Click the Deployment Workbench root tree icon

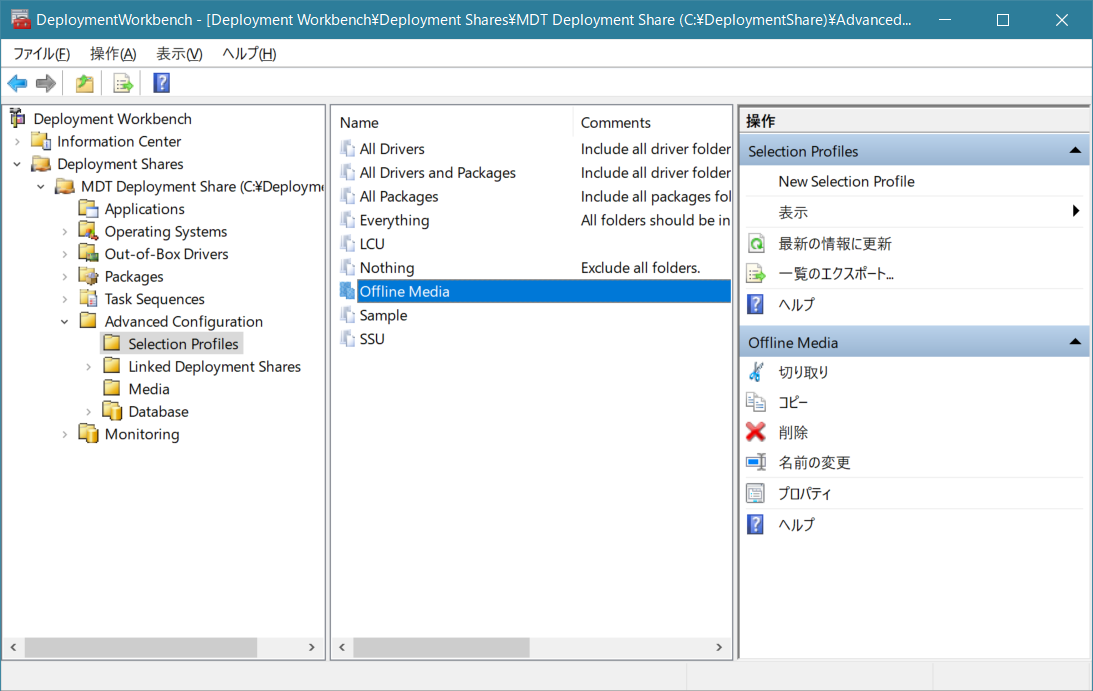[18, 119]
